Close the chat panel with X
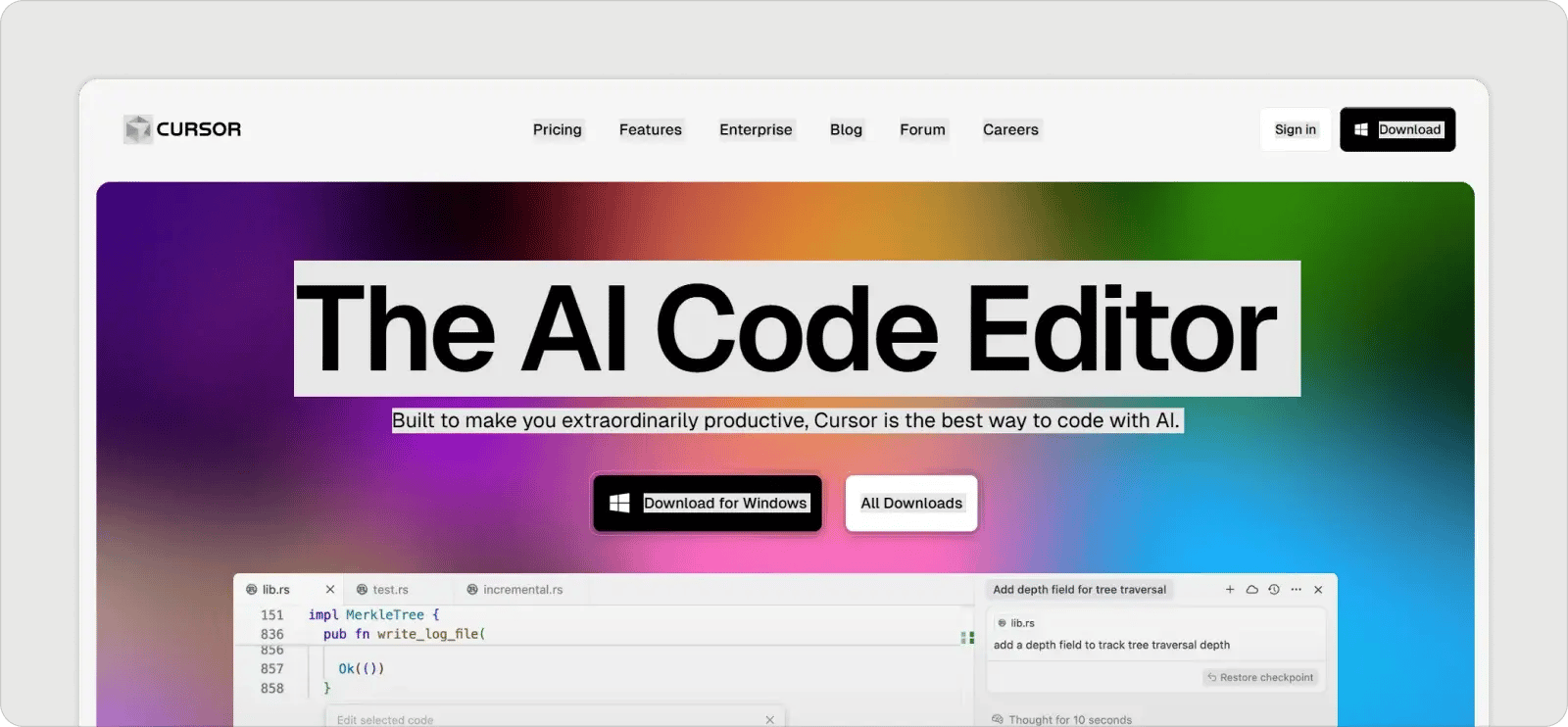 click(x=1318, y=590)
